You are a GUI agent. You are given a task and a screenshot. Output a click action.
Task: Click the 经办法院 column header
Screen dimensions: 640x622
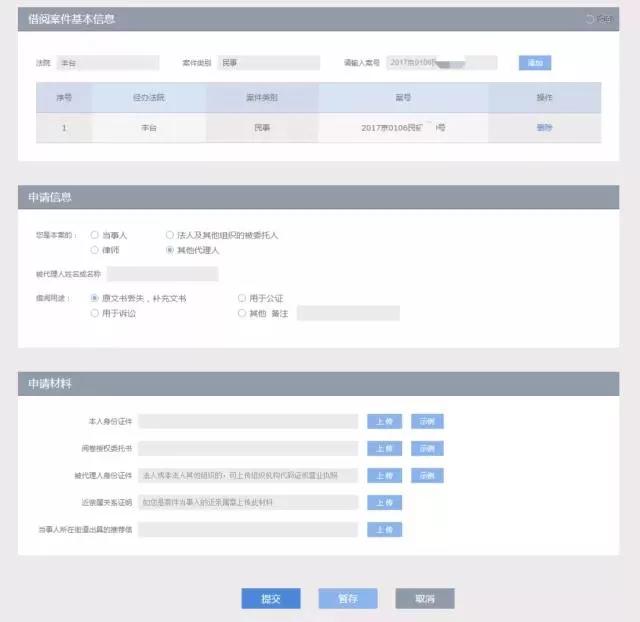149,98
